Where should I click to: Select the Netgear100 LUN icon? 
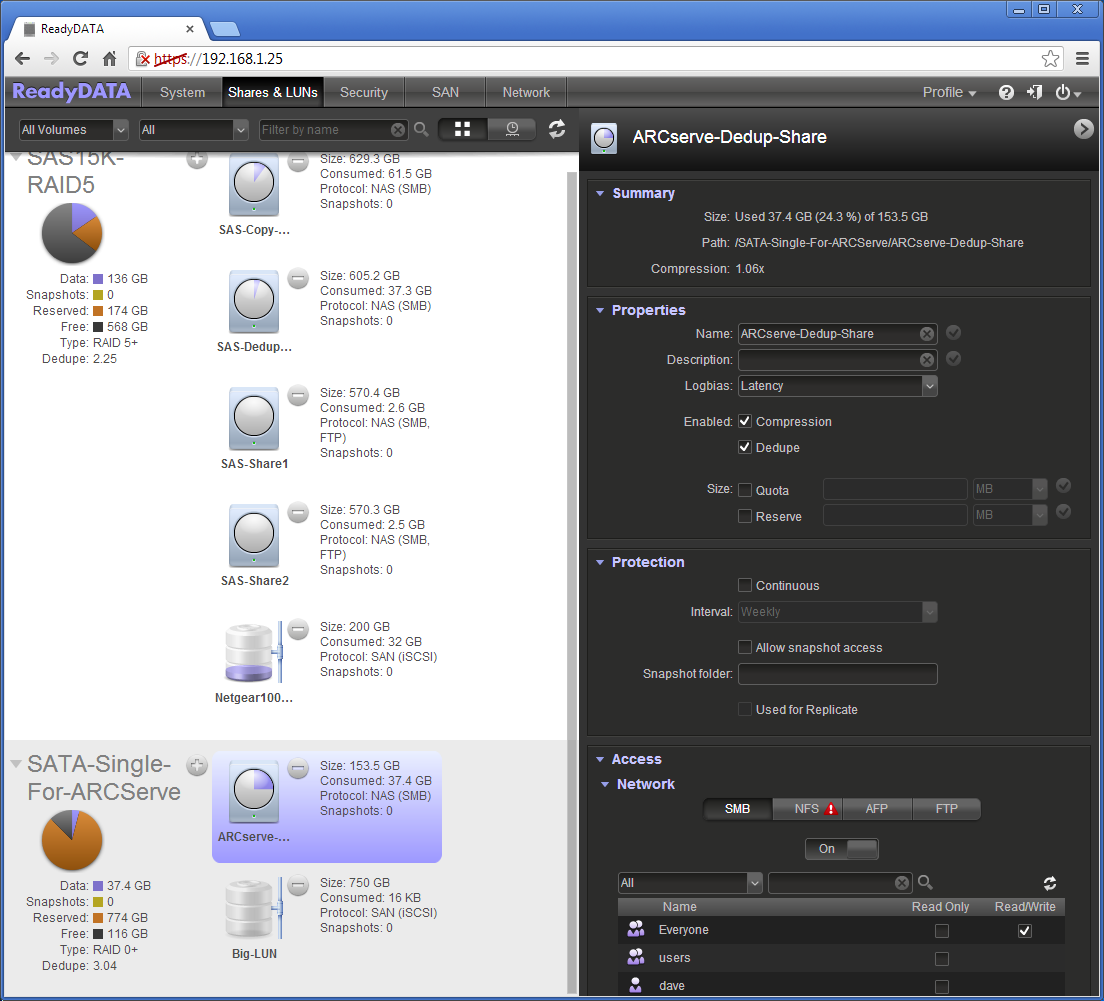point(253,653)
